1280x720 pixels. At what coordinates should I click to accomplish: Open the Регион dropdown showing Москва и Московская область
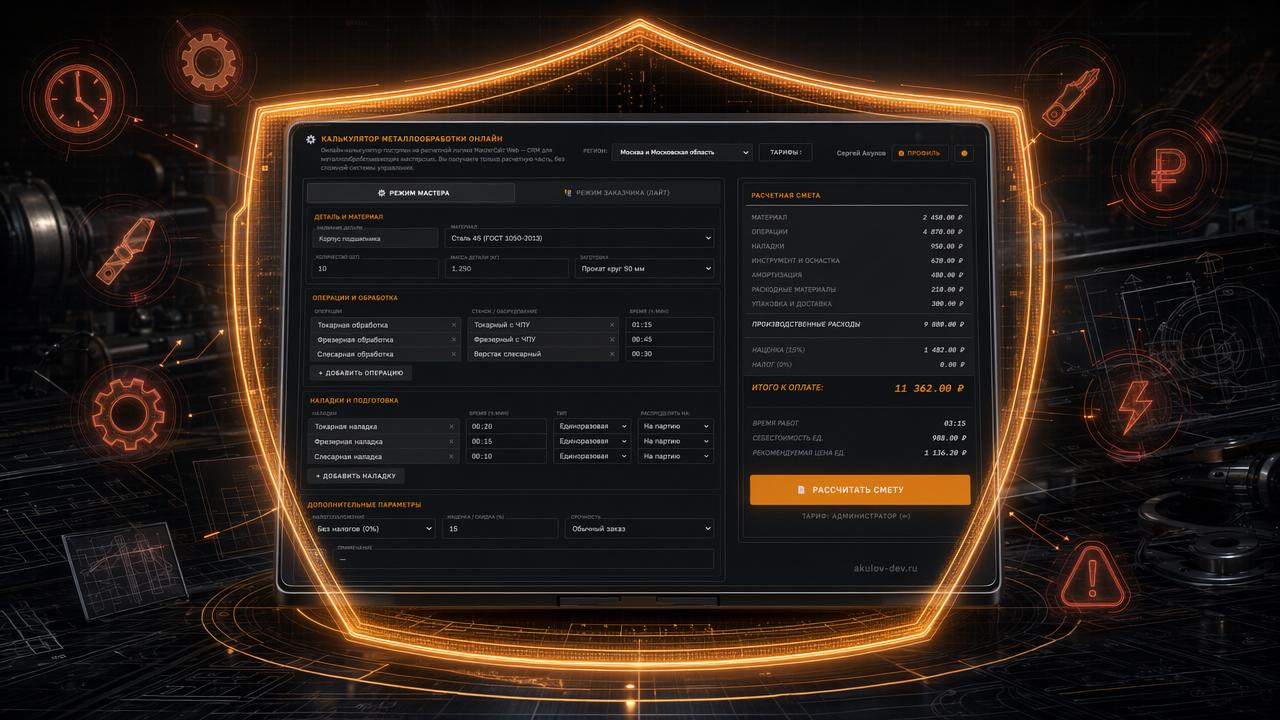tap(682, 152)
